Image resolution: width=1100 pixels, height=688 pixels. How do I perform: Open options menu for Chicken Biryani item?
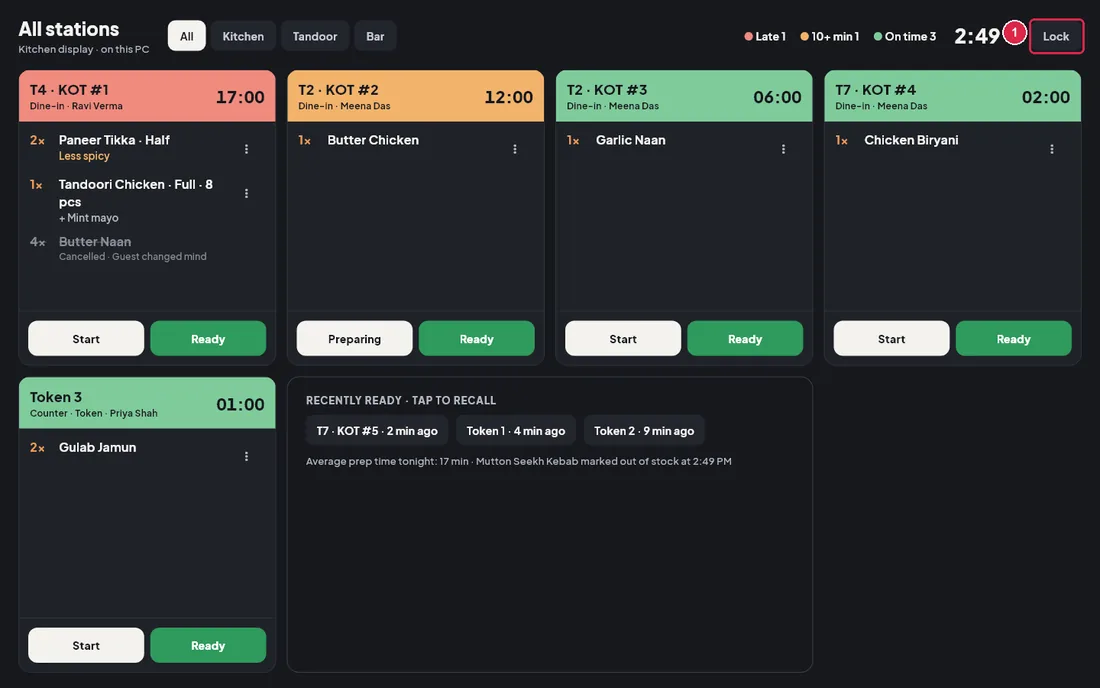(x=1052, y=149)
